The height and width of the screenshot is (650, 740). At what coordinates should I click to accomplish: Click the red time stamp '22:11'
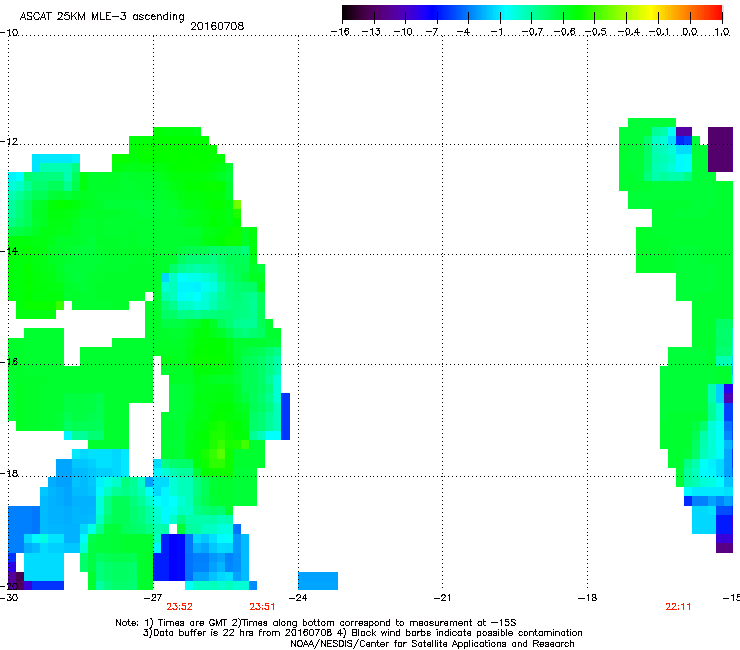(678, 607)
